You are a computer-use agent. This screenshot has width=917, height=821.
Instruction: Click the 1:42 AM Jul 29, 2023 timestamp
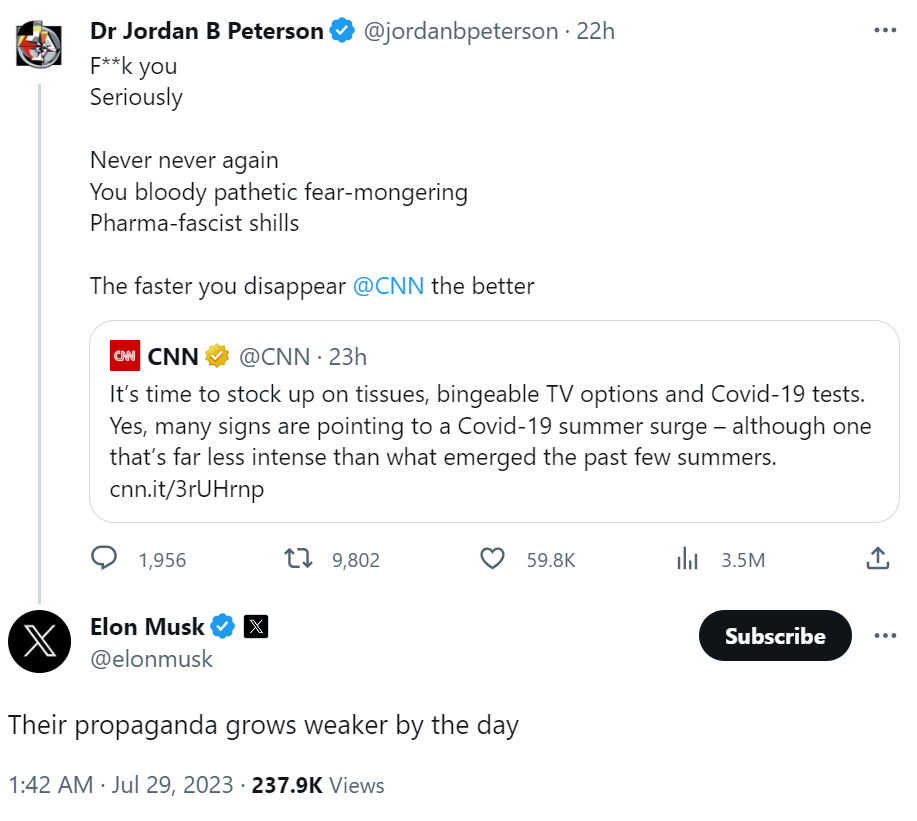click(121, 785)
